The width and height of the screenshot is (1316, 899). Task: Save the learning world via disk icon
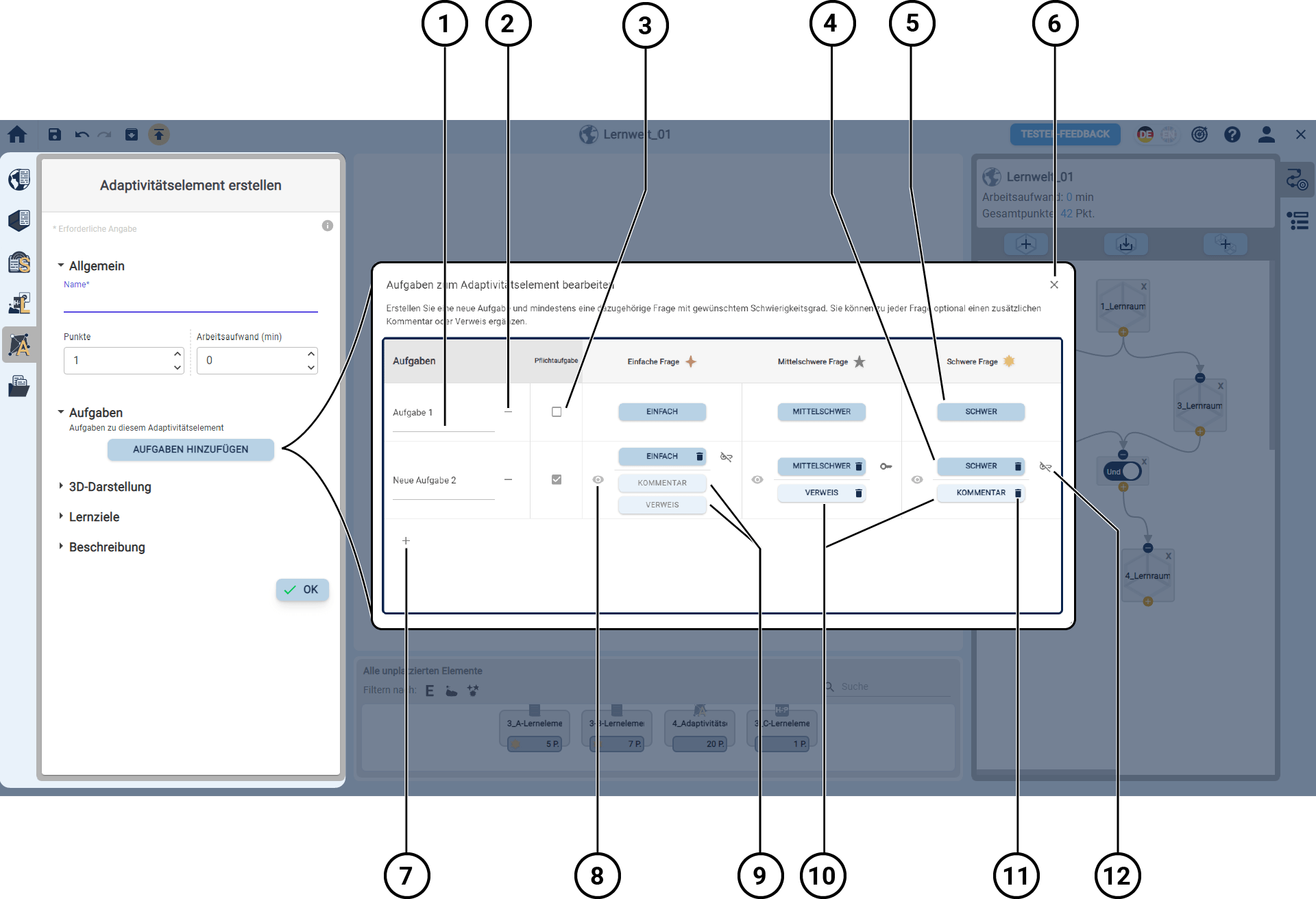[x=55, y=134]
